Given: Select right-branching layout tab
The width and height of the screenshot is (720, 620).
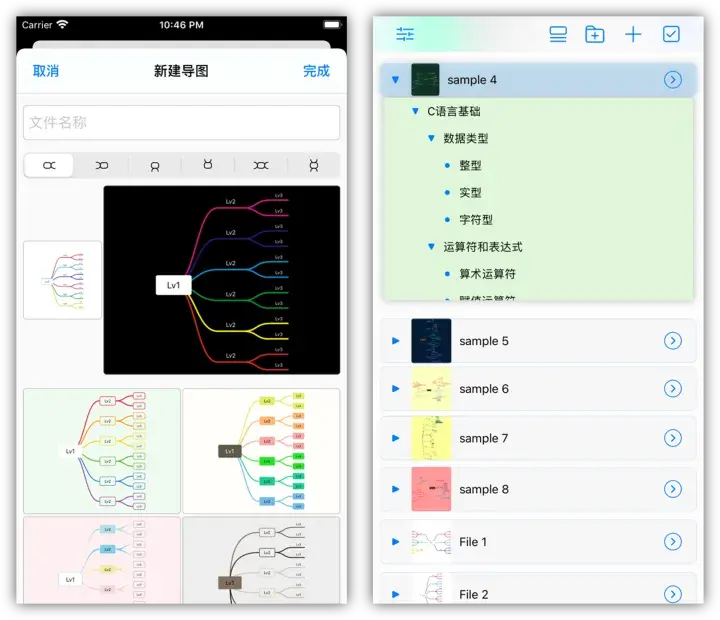Looking at the screenshot, I should (49, 165).
